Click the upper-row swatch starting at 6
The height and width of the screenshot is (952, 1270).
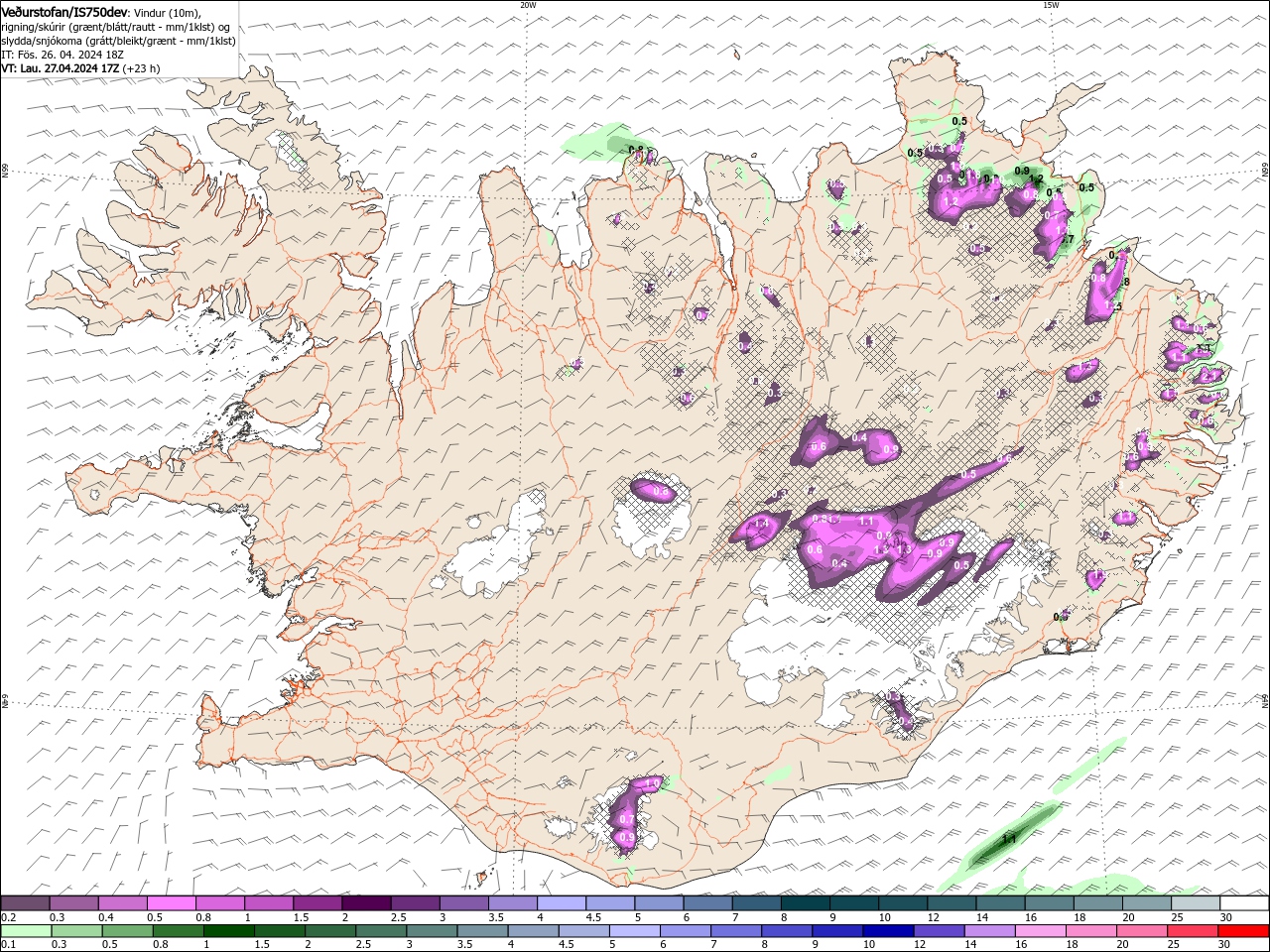(x=707, y=903)
